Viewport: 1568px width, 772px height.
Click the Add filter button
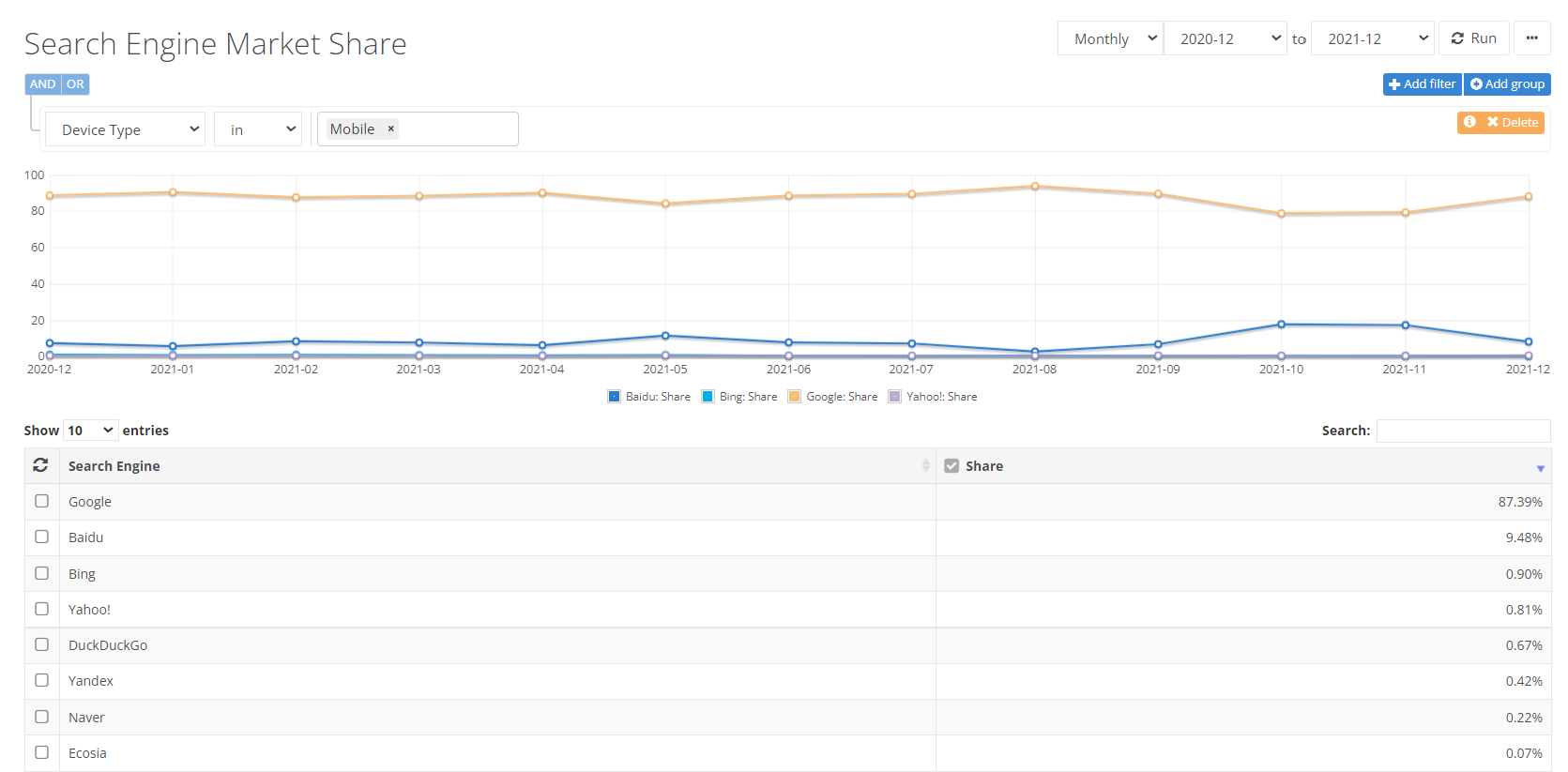pos(1422,84)
